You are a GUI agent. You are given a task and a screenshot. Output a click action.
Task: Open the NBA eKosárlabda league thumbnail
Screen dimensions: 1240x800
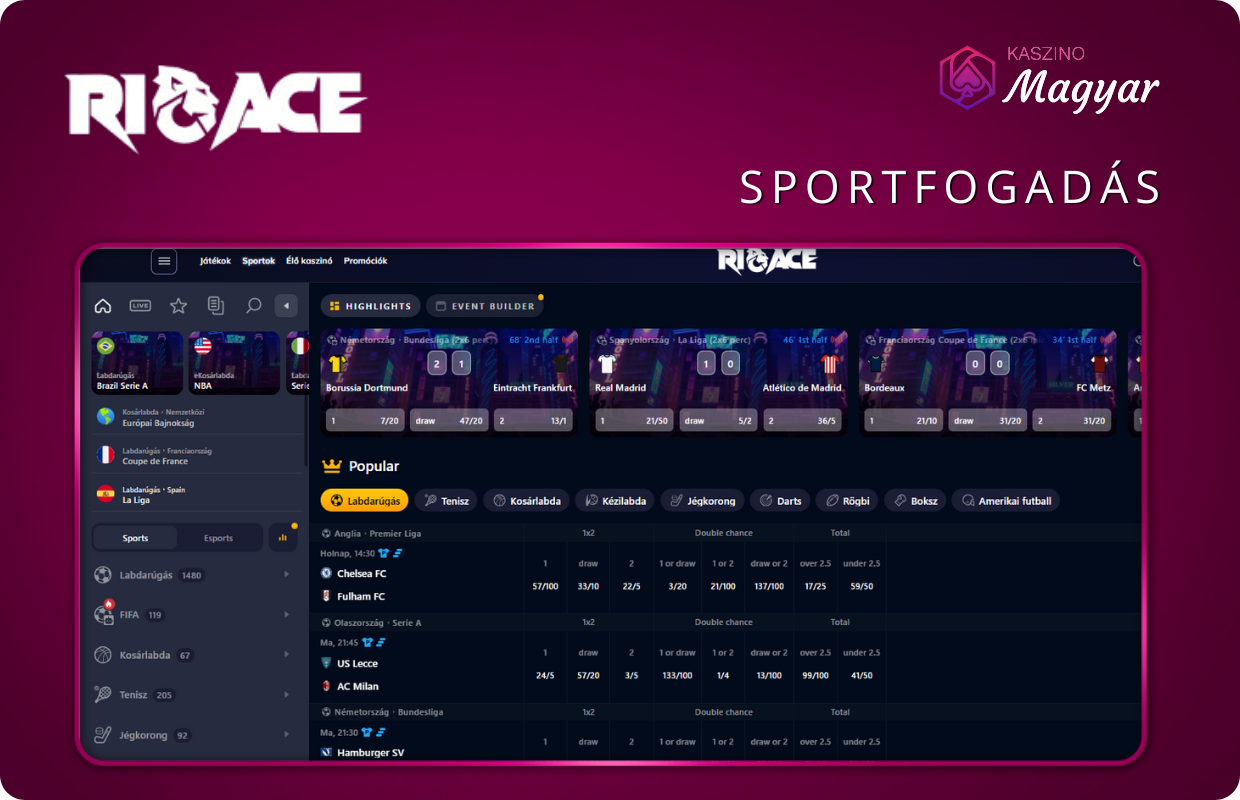click(234, 364)
